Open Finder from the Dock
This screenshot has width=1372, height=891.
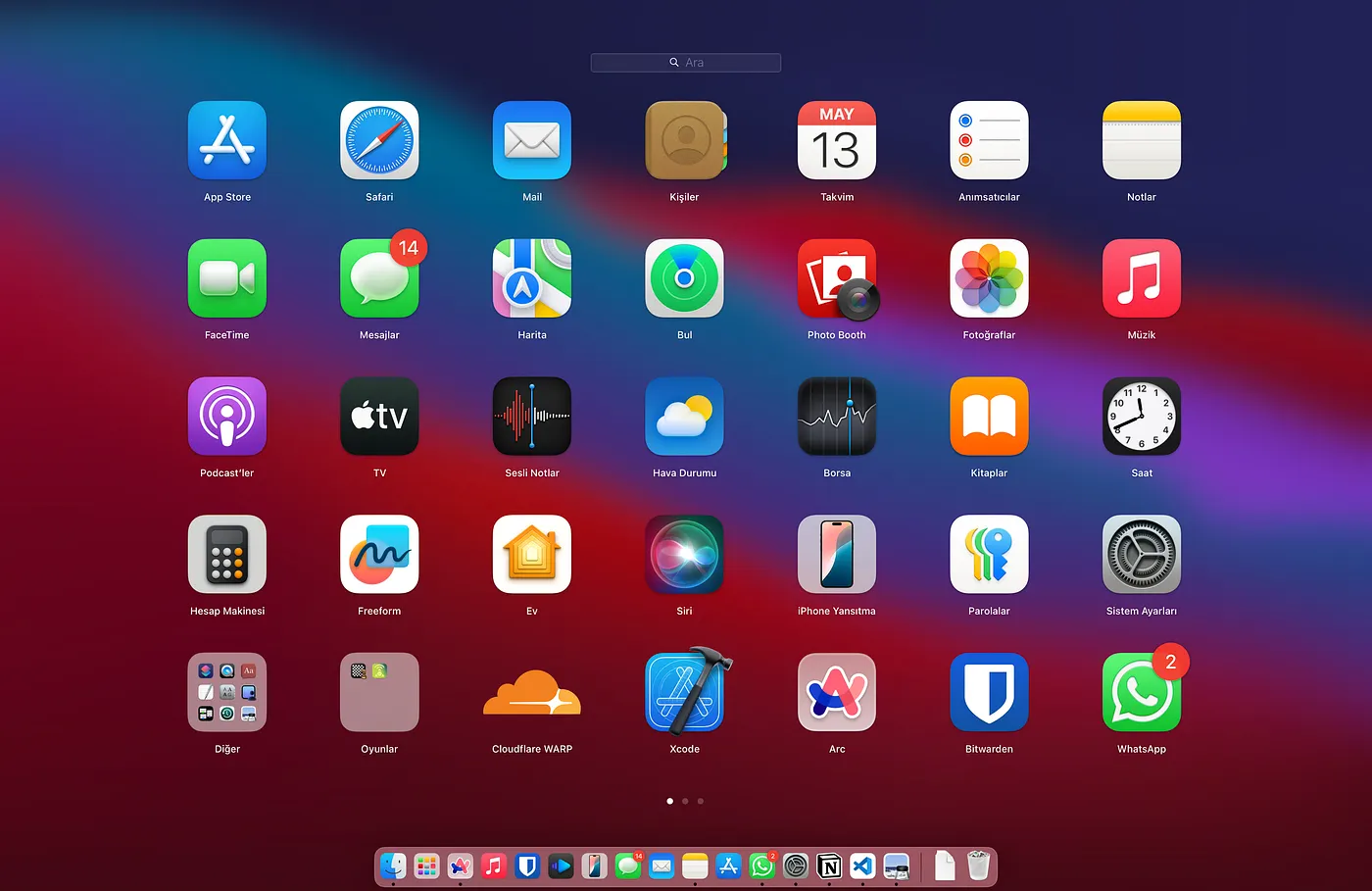click(x=393, y=866)
